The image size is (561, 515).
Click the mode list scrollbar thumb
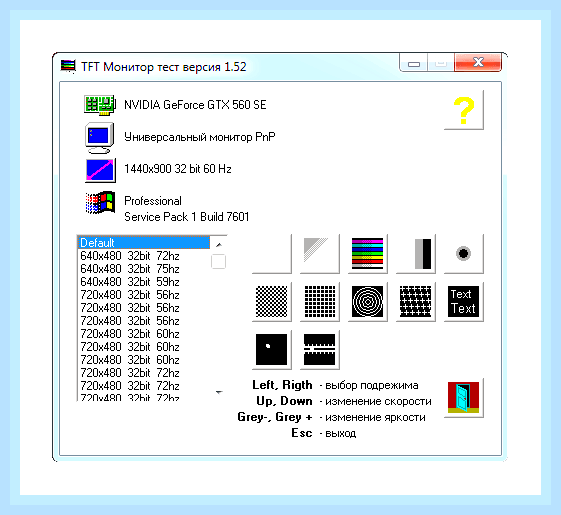[219, 261]
